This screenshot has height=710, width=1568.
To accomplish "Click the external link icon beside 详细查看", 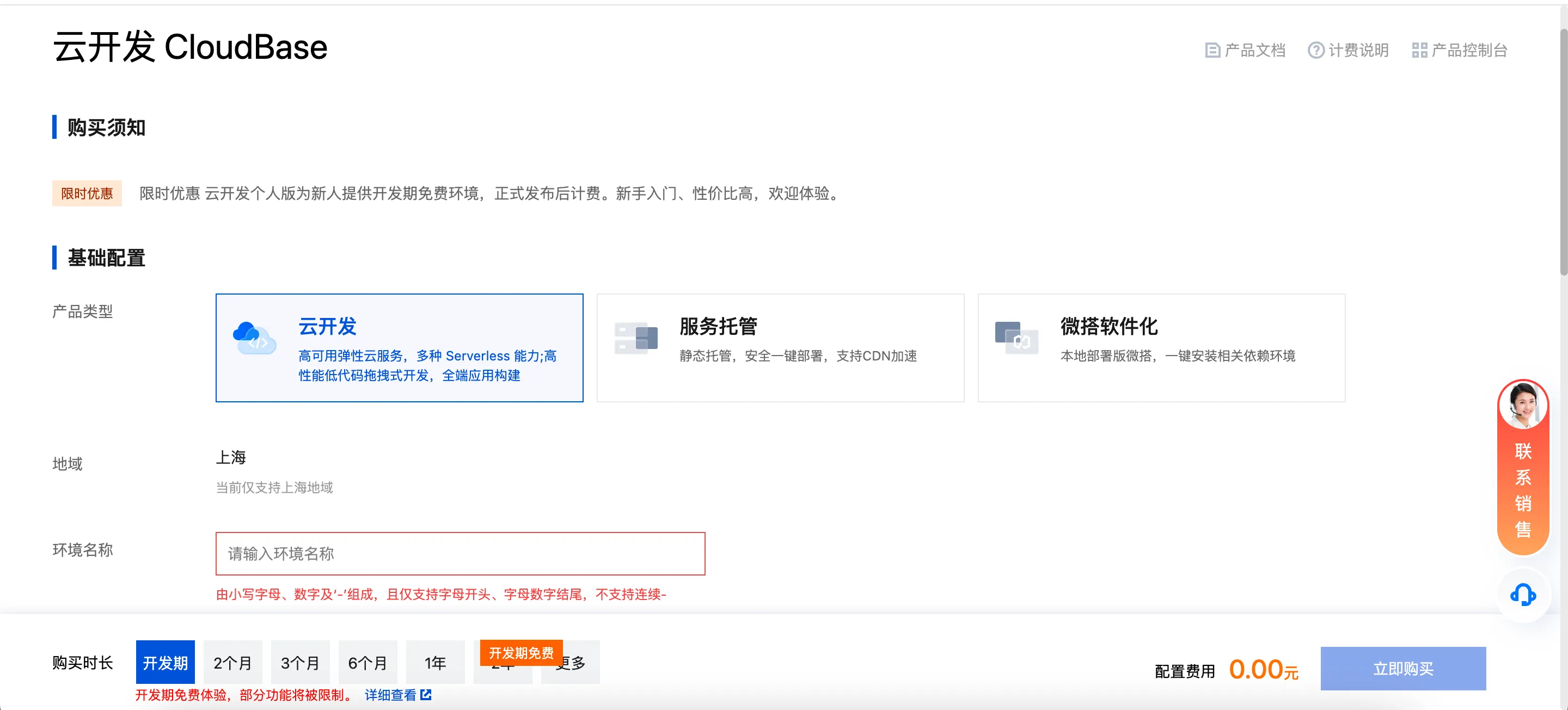I will (425, 694).
